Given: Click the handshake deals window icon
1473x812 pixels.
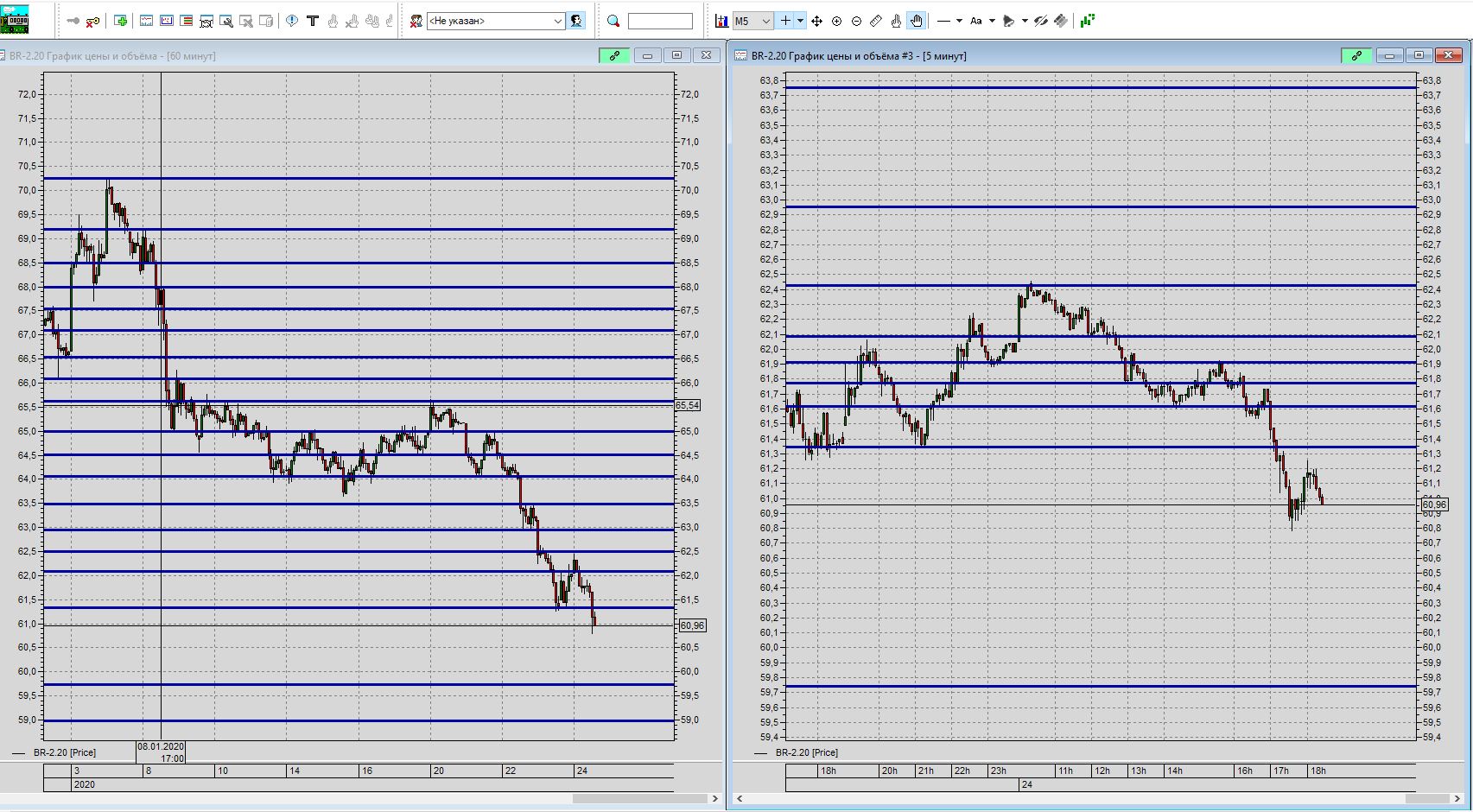Looking at the screenshot, I should [x=206, y=21].
